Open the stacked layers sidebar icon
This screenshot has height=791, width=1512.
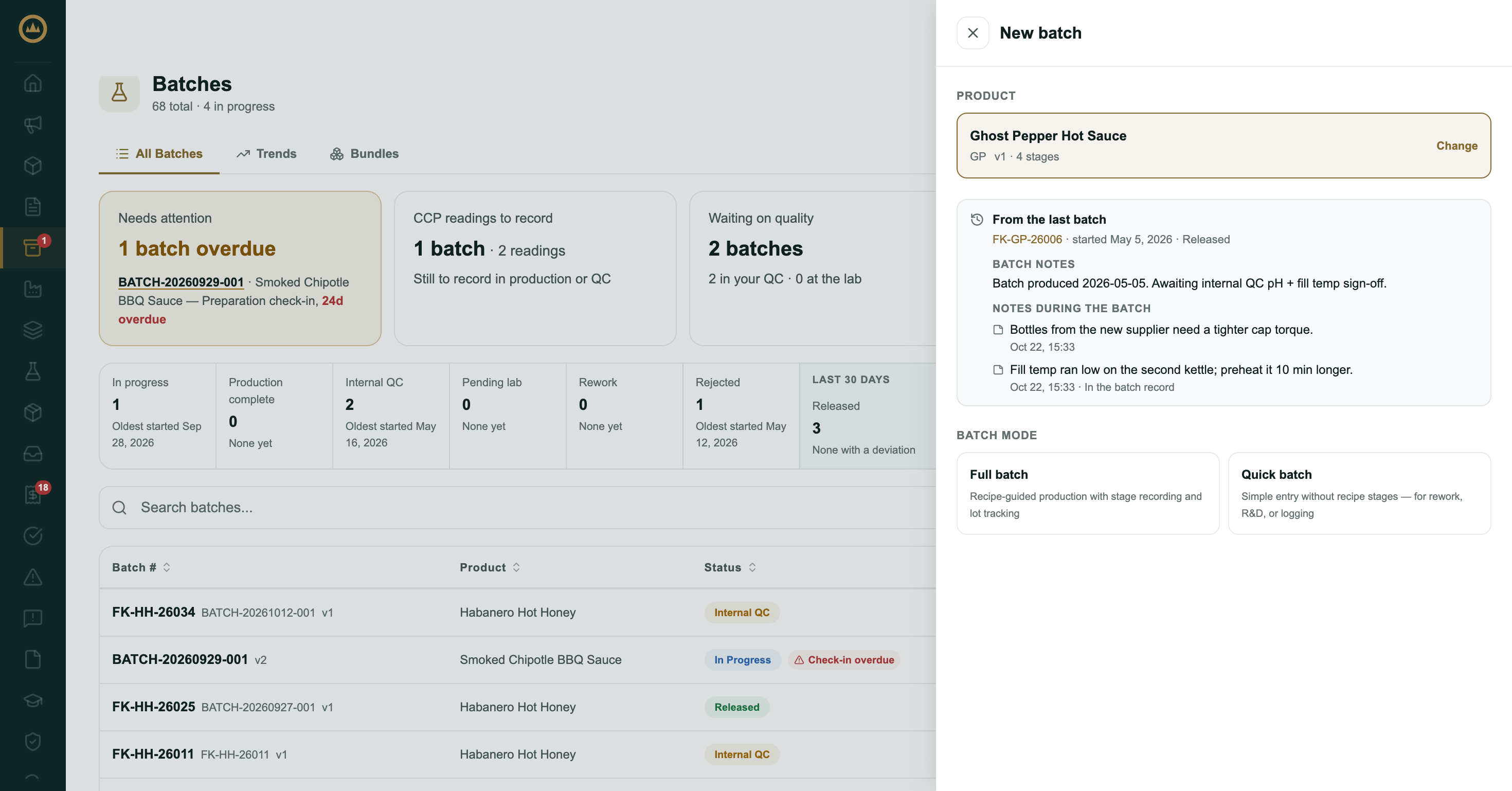[33, 330]
